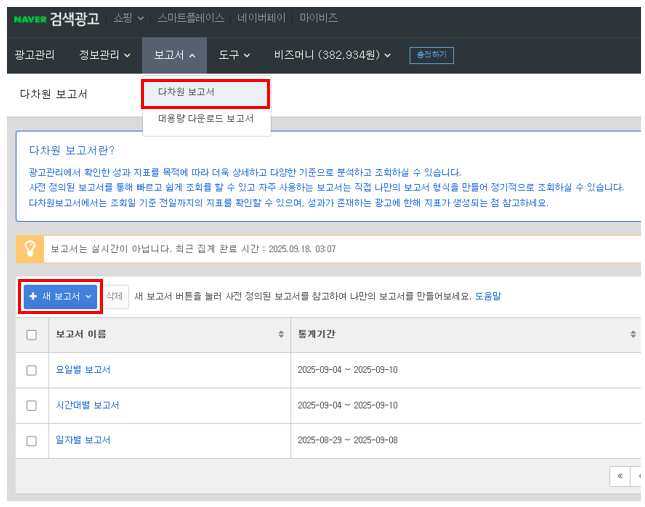Image resolution: width=645 pixels, height=507 pixels.
Task: Click date range 2025-08-29 ~ 2025-09-08
Action: coord(348,440)
